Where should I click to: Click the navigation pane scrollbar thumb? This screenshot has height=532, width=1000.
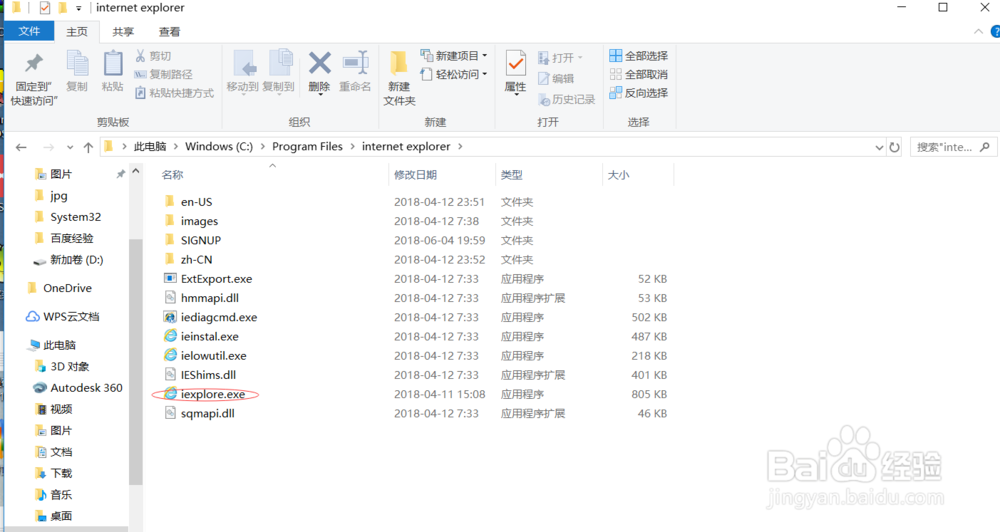click(135, 362)
